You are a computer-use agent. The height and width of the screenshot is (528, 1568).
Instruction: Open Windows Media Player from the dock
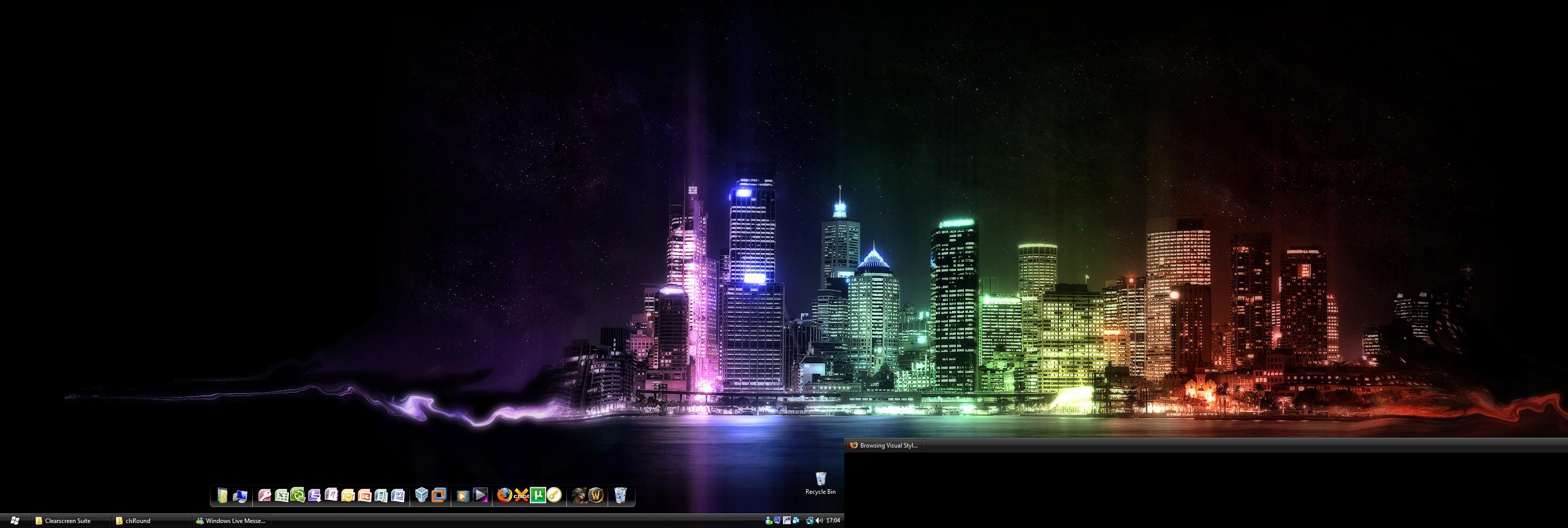[x=462, y=496]
